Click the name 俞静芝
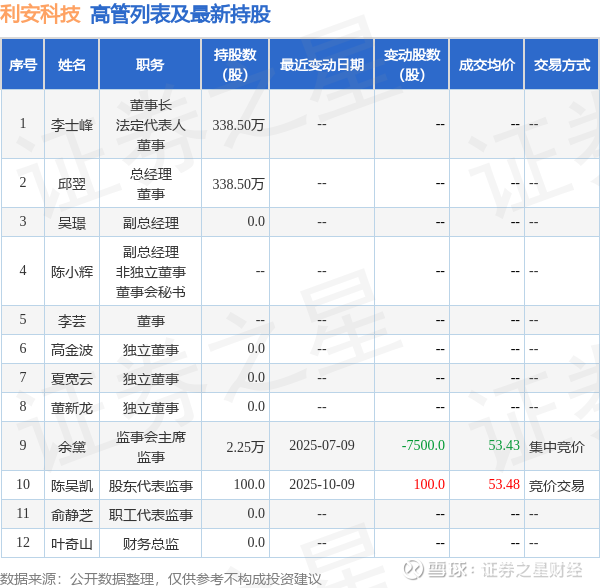600x588 pixels. click(x=72, y=515)
